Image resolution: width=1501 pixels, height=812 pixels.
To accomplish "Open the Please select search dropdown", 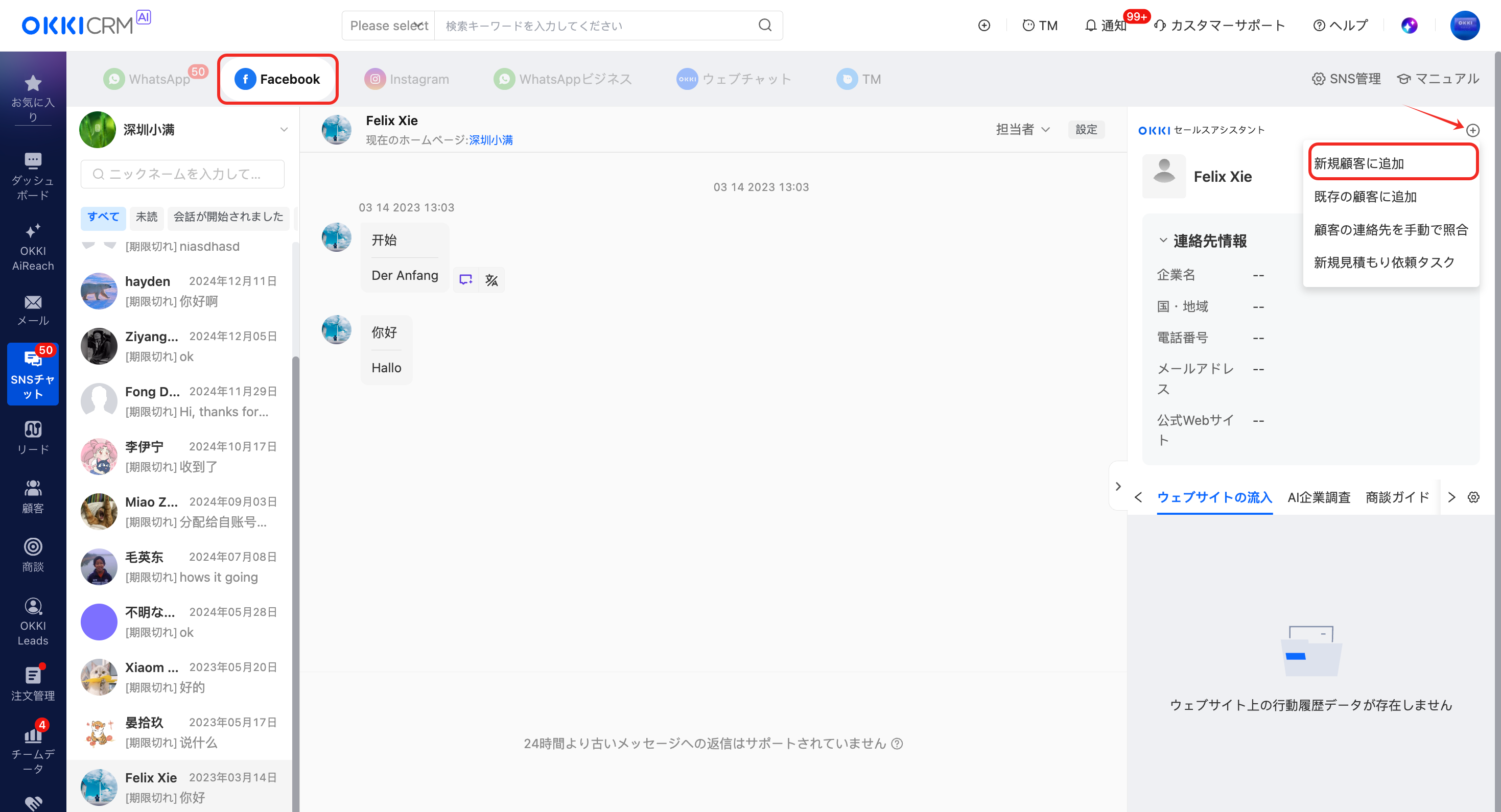I will click(389, 25).
